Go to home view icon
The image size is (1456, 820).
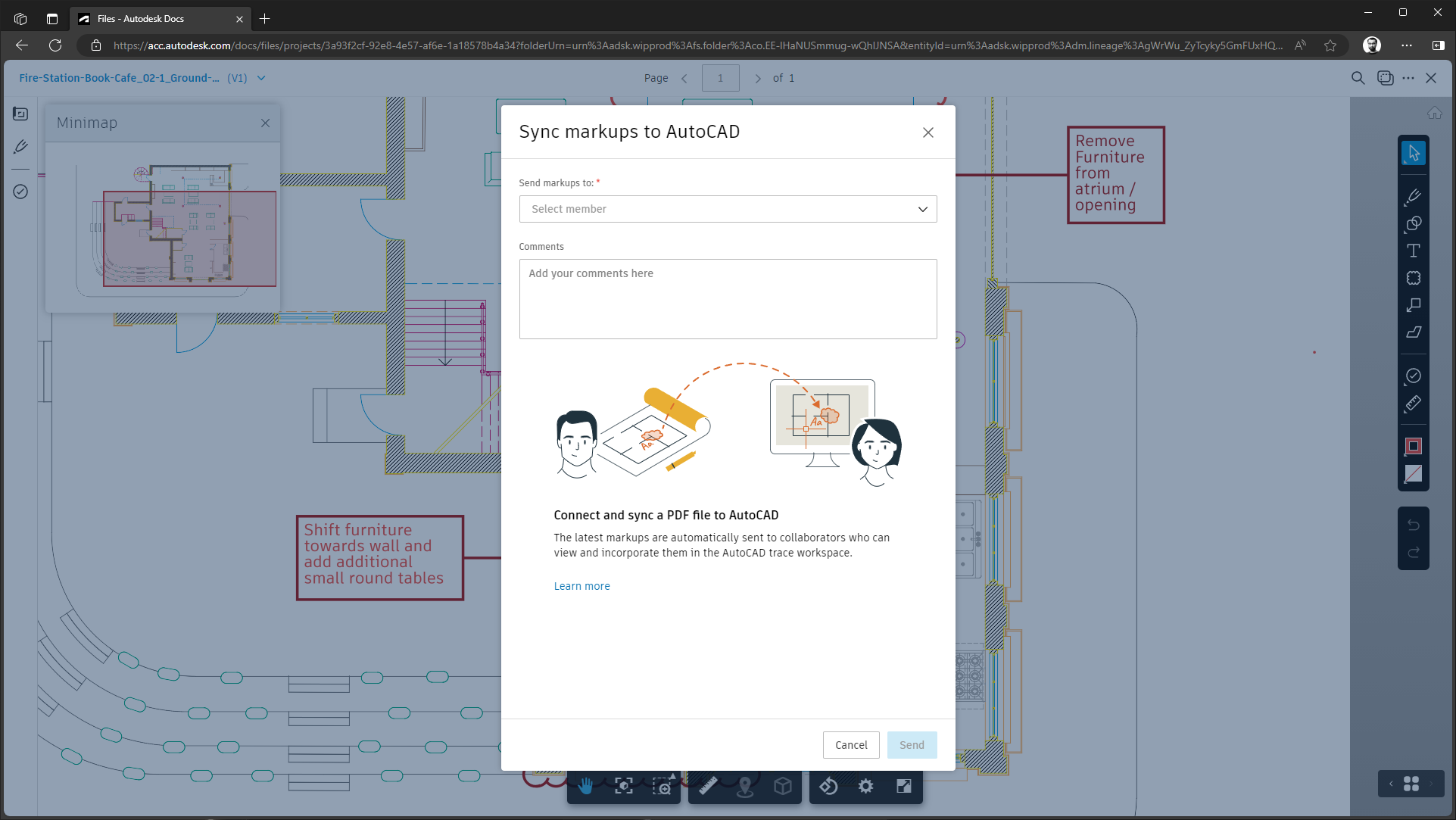pos(1434,113)
